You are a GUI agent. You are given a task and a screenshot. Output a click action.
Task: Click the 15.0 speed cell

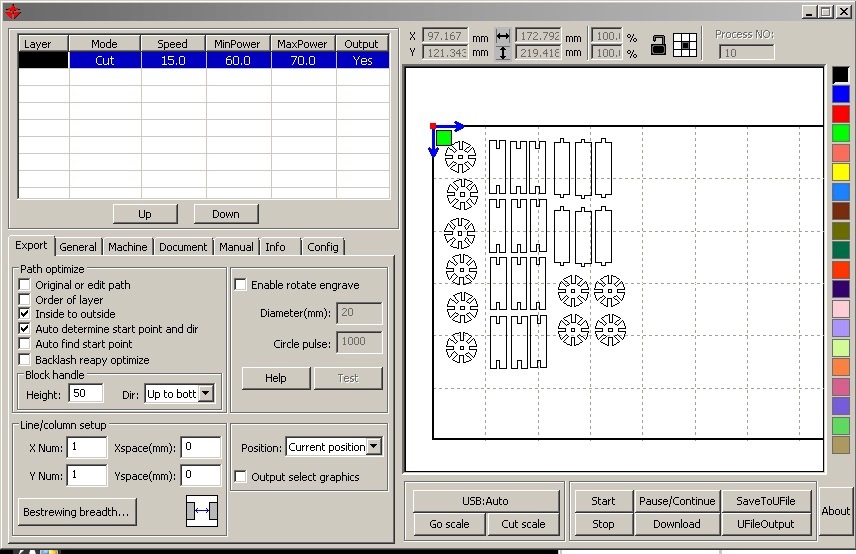pyautogui.click(x=174, y=60)
